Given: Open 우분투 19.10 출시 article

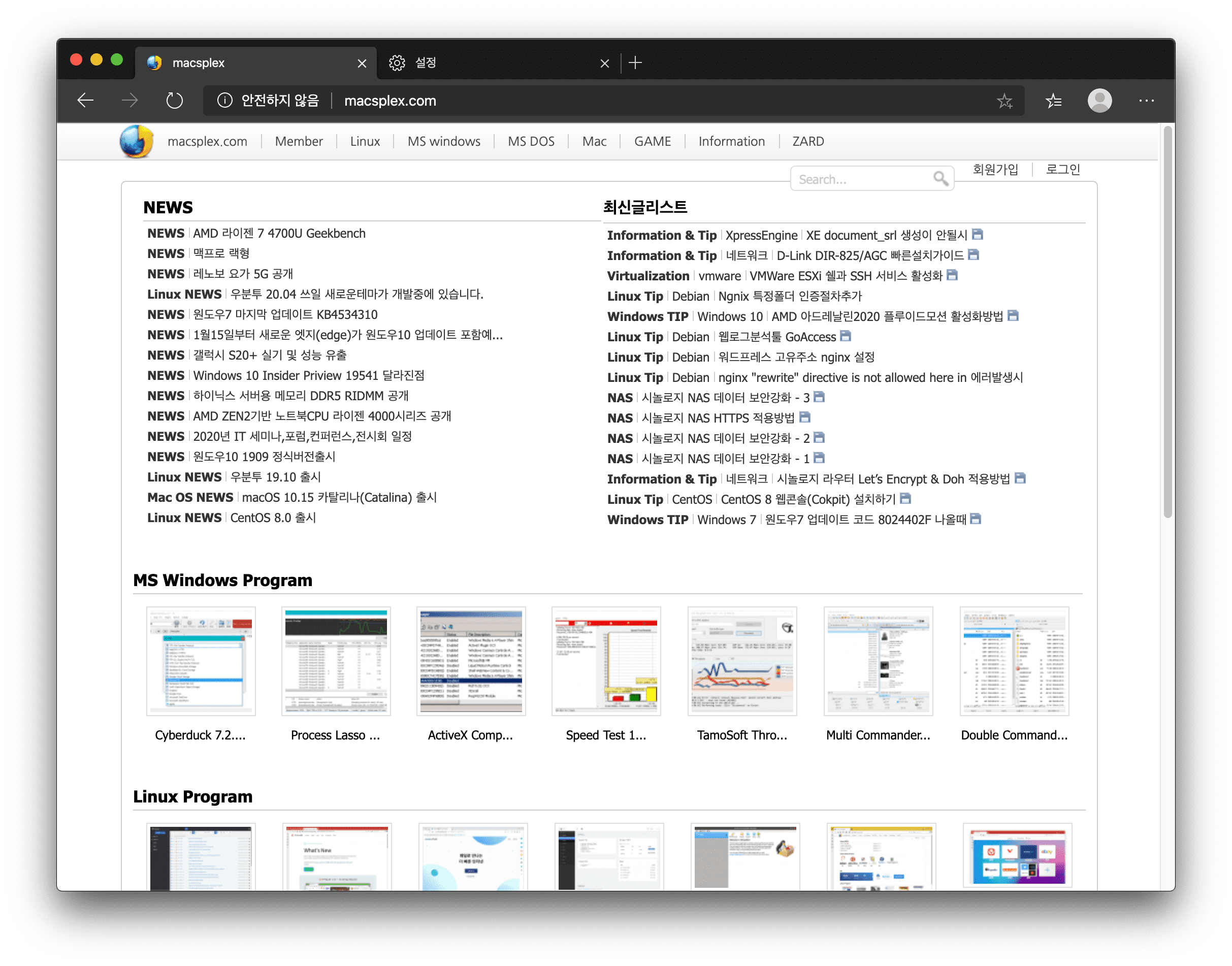Looking at the screenshot, I should [x=275, y=478].
